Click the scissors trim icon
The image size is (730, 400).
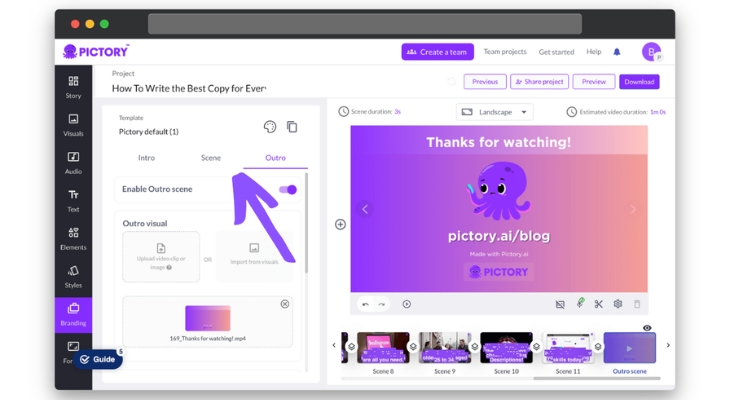pyautogui.click(x=598, y=304)
